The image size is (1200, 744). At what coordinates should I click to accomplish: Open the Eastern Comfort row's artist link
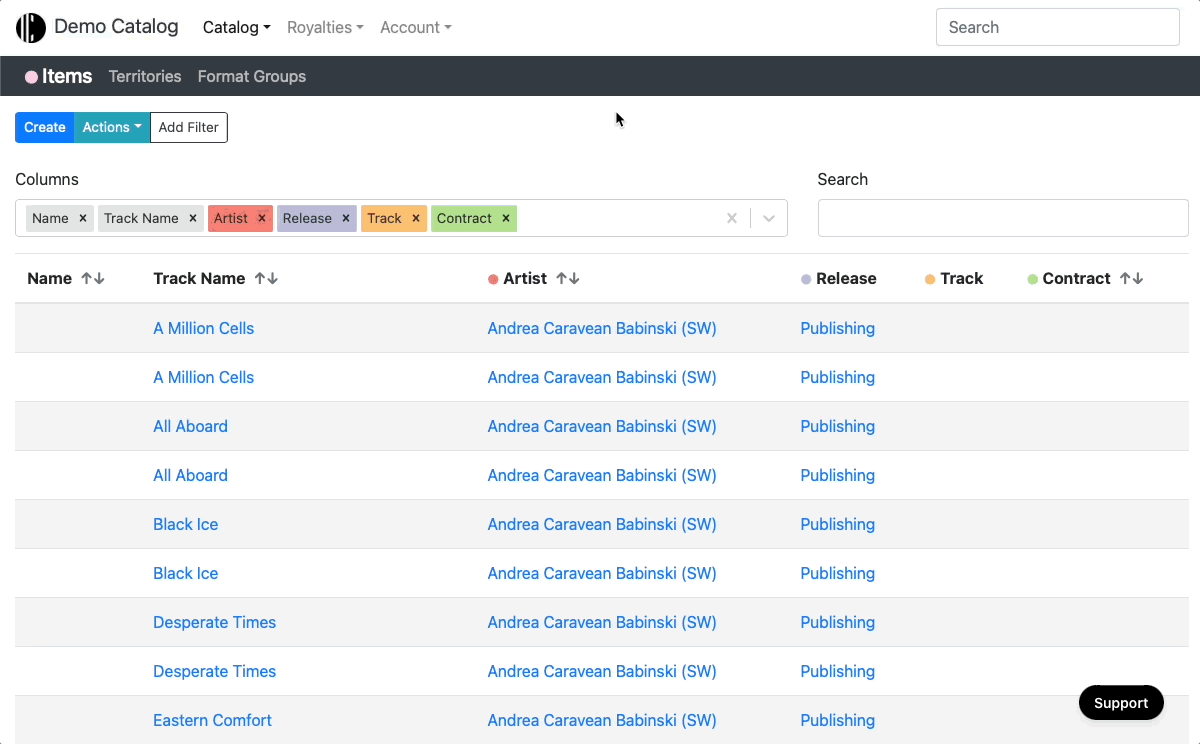(x=602, y=720)
